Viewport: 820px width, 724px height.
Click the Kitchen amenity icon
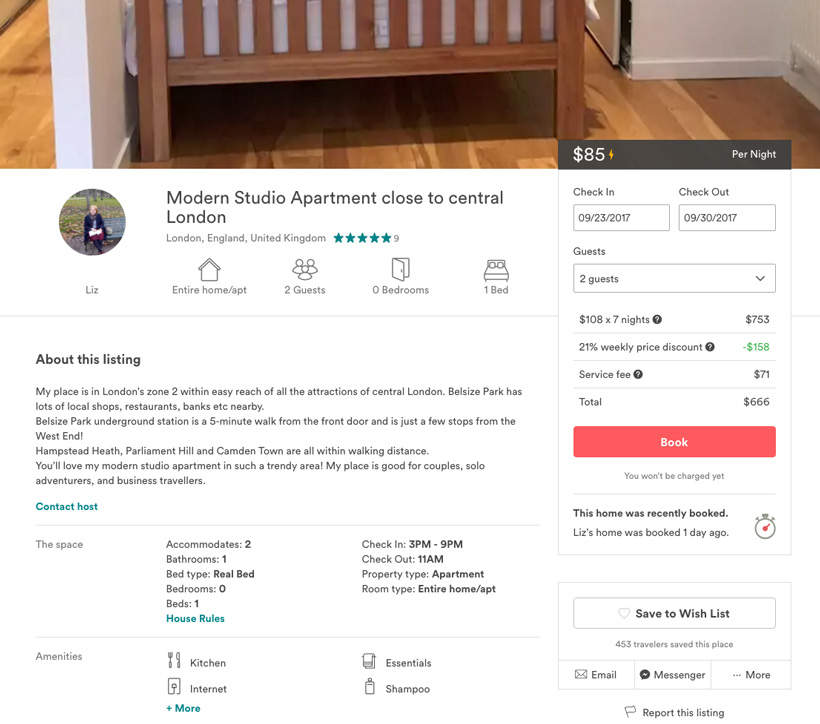pos(174,661)
